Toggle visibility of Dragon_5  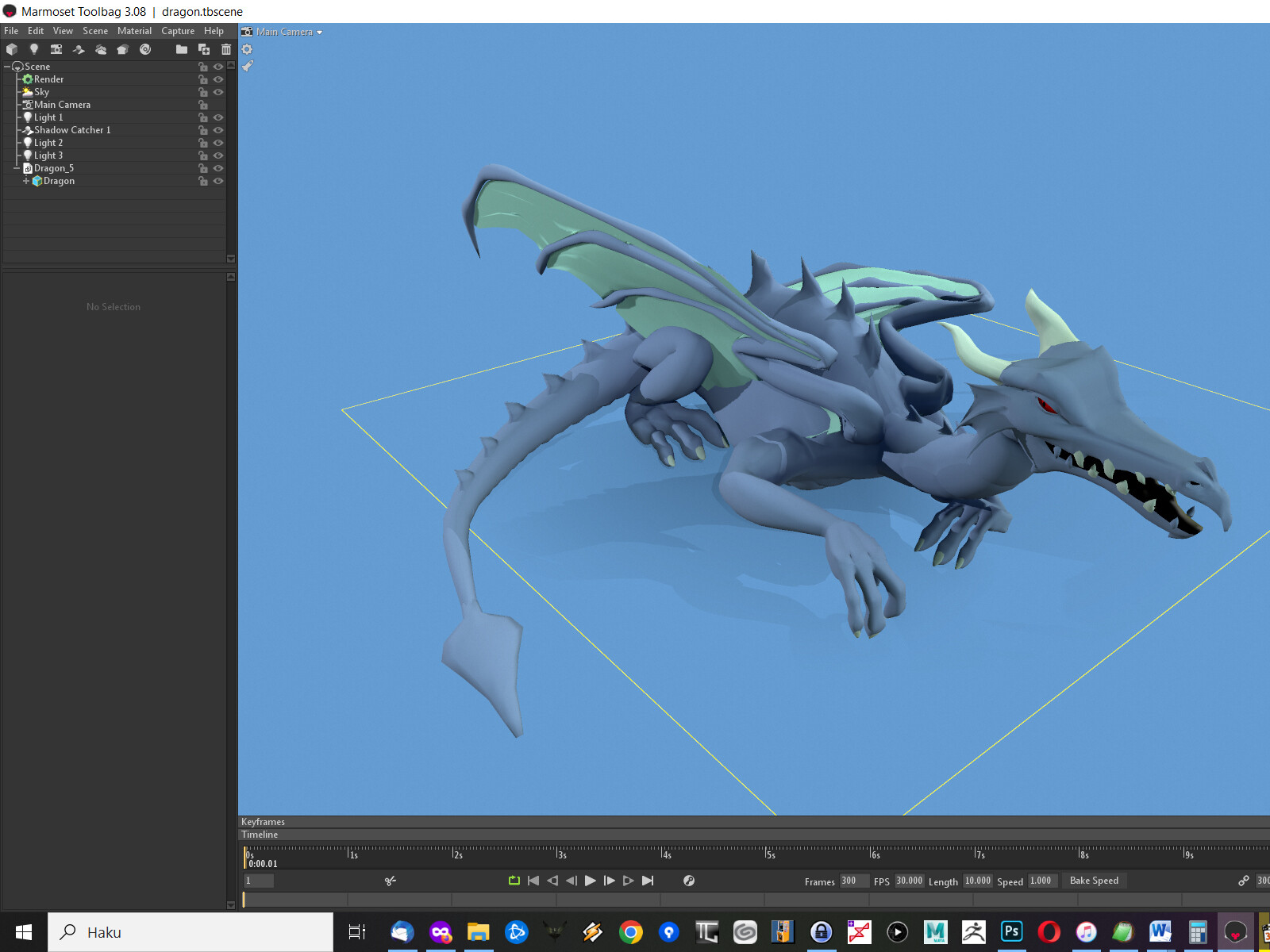(218, 168)
